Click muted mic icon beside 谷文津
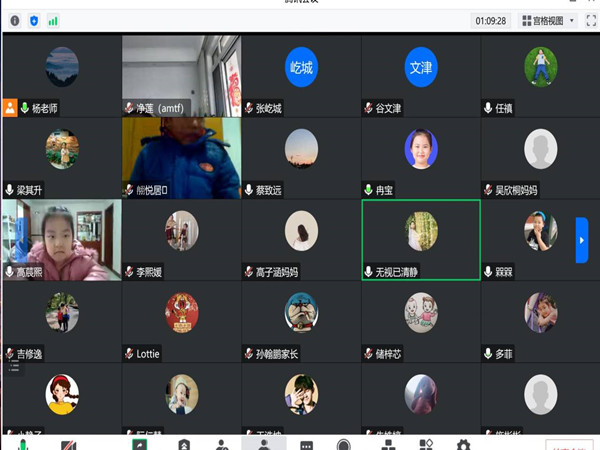 tap(368, 108)
